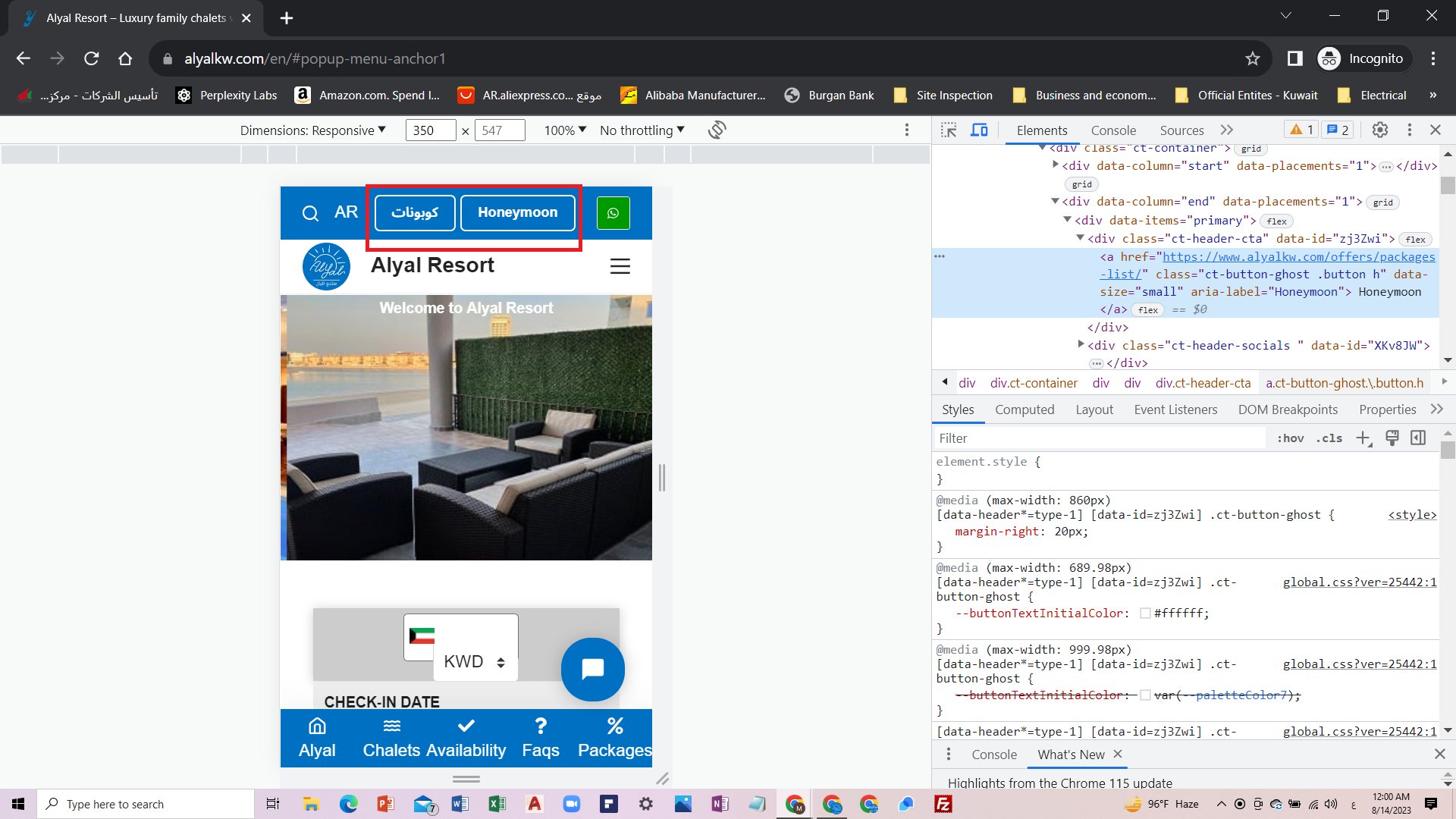Image resolution: width=1456 pixels, height=819 pixels.
Task: Click the Honeymoon header button
Action: point(518,213)
